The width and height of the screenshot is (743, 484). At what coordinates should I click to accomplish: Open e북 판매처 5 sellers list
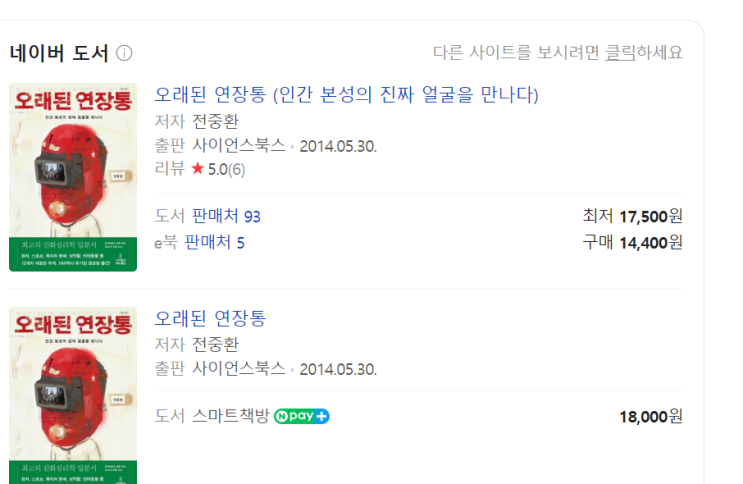215,242
